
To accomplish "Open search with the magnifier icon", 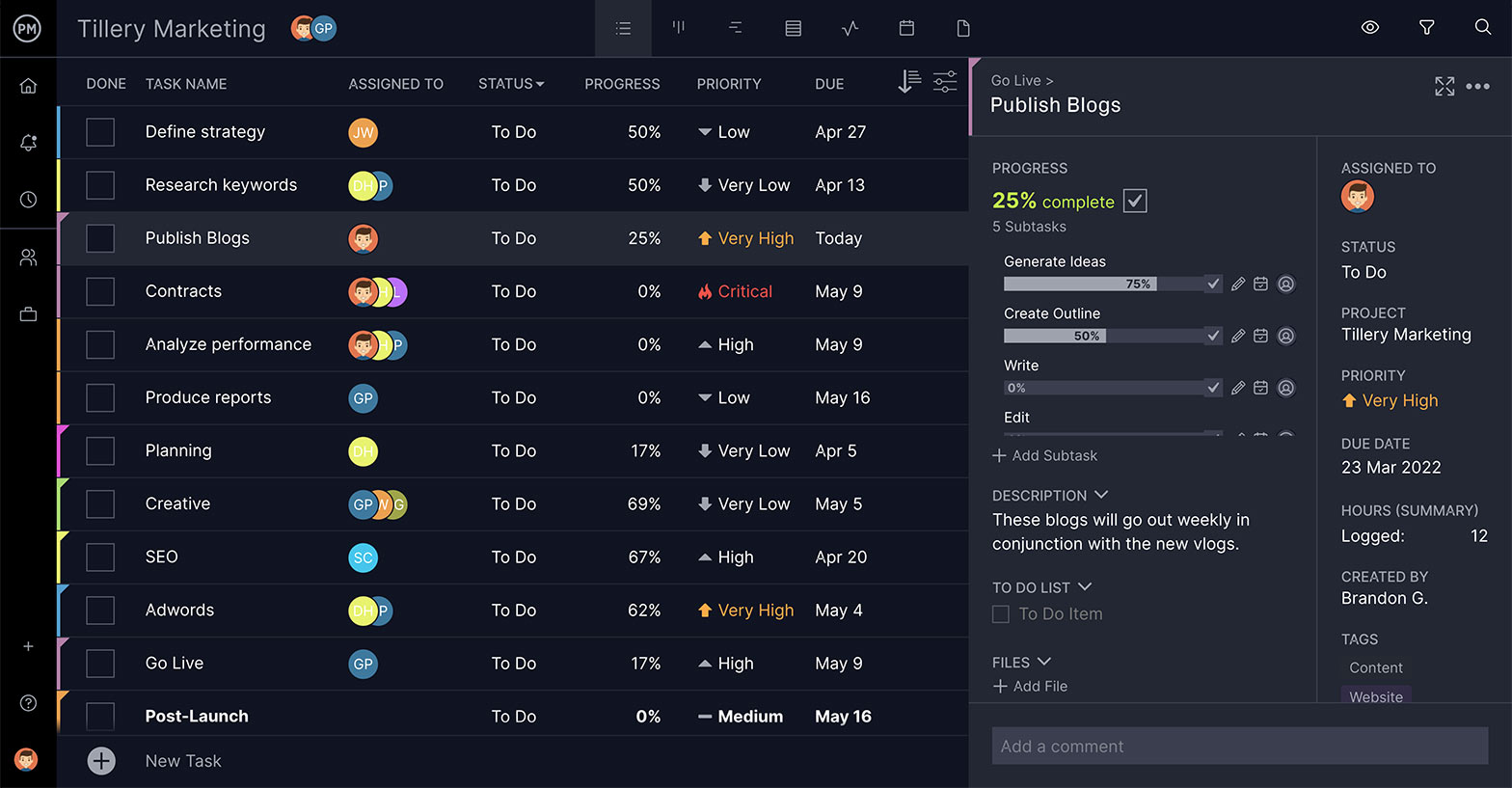I will [1483, 28].
